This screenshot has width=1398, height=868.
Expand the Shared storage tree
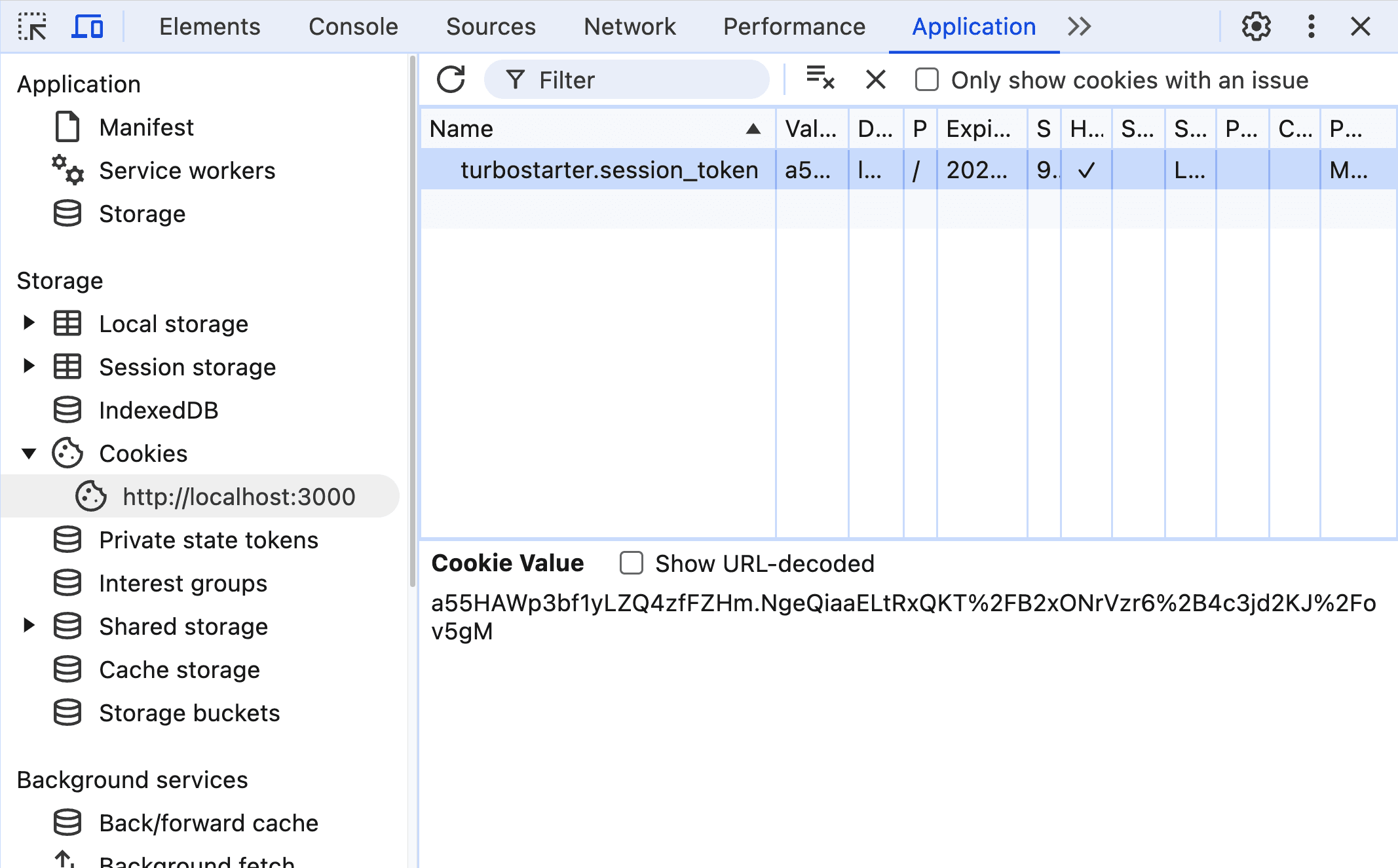pyautogui.click(x=28, y=626)
